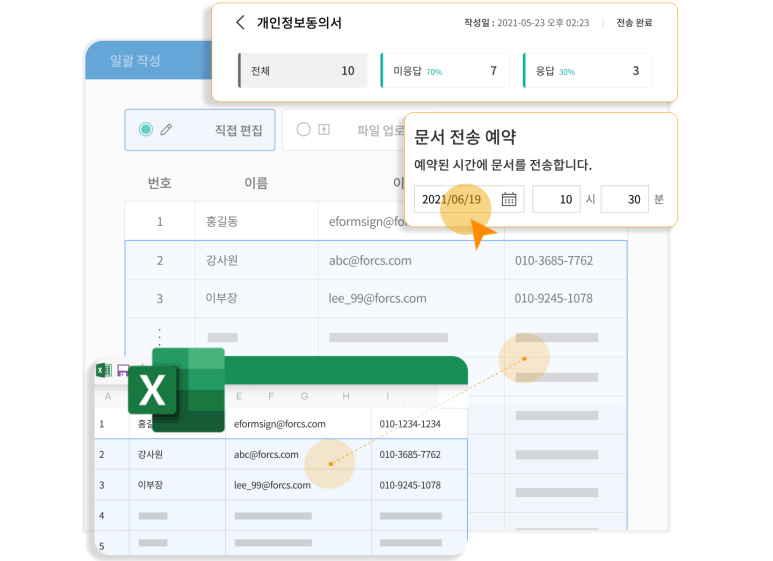
Task: Click 이부장 cell in Excel sheet
Action: coord(177,485)
